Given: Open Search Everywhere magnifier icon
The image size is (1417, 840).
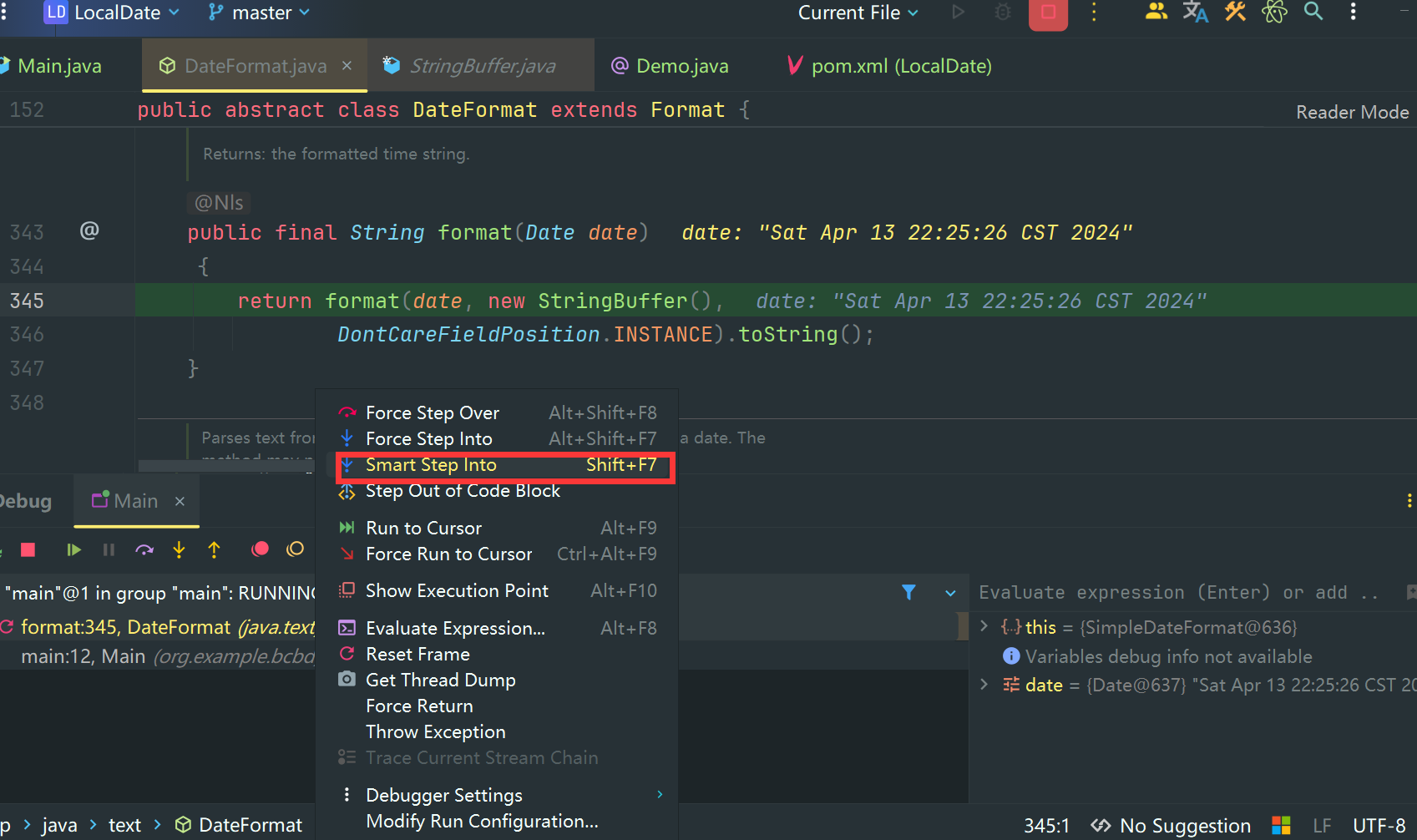Looking at the screenshot, I should tap(1313, 12).
